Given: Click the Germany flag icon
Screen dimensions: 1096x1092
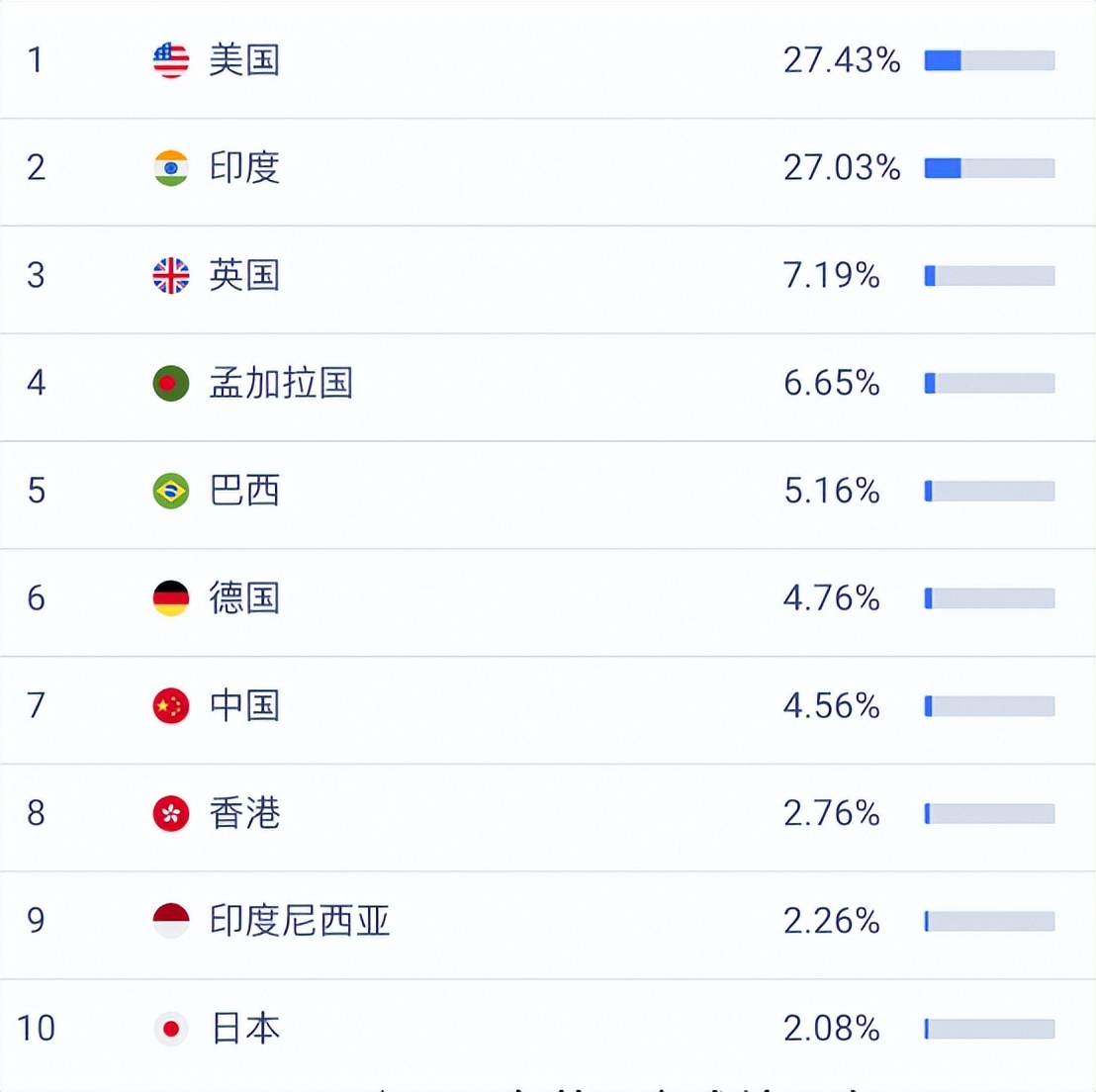Looking at the screenshot, I should (x=171, y=598).
